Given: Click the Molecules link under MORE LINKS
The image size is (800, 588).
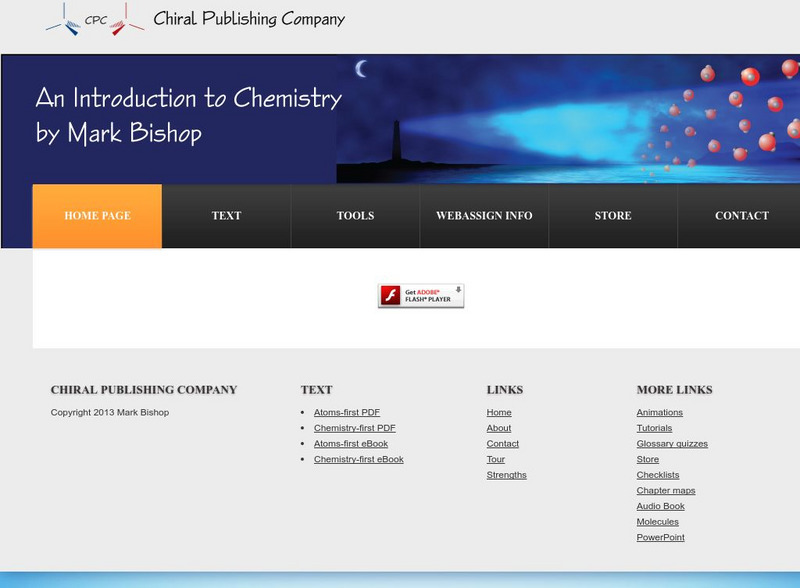Looking at the screenshot, I should [658, 521].
